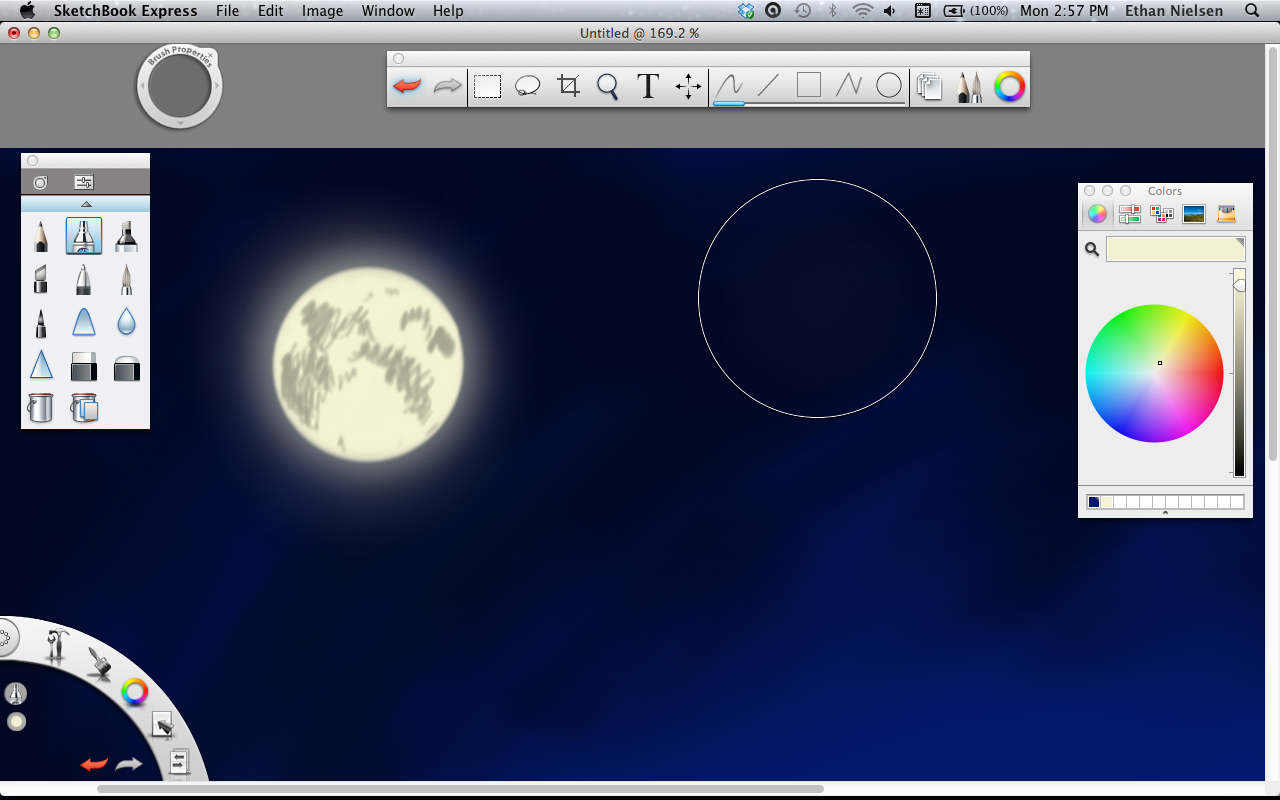Select the smear brush
Viewport: 1280px width, 800px height.
(84, 322)
